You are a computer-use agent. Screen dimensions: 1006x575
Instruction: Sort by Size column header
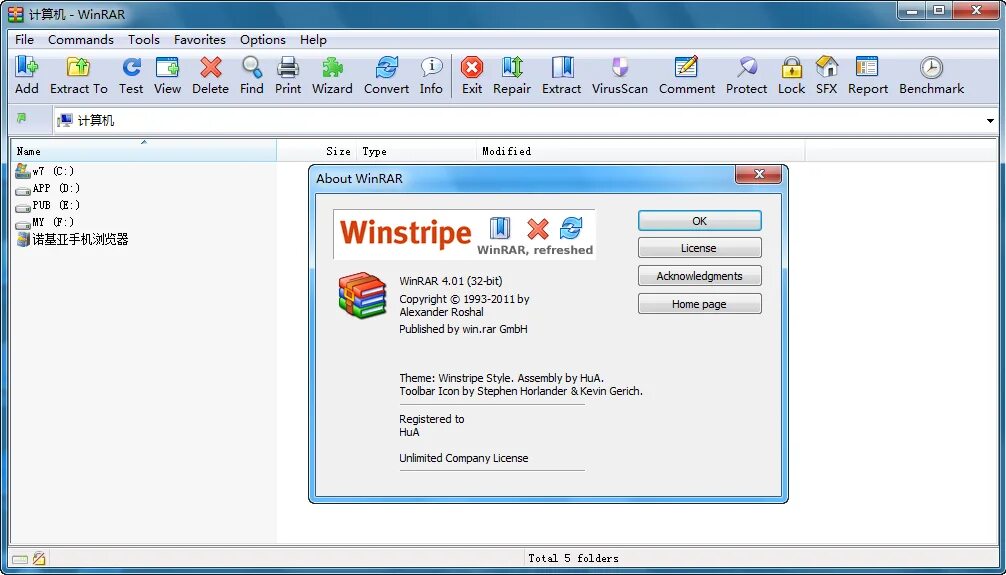(316, 151)
